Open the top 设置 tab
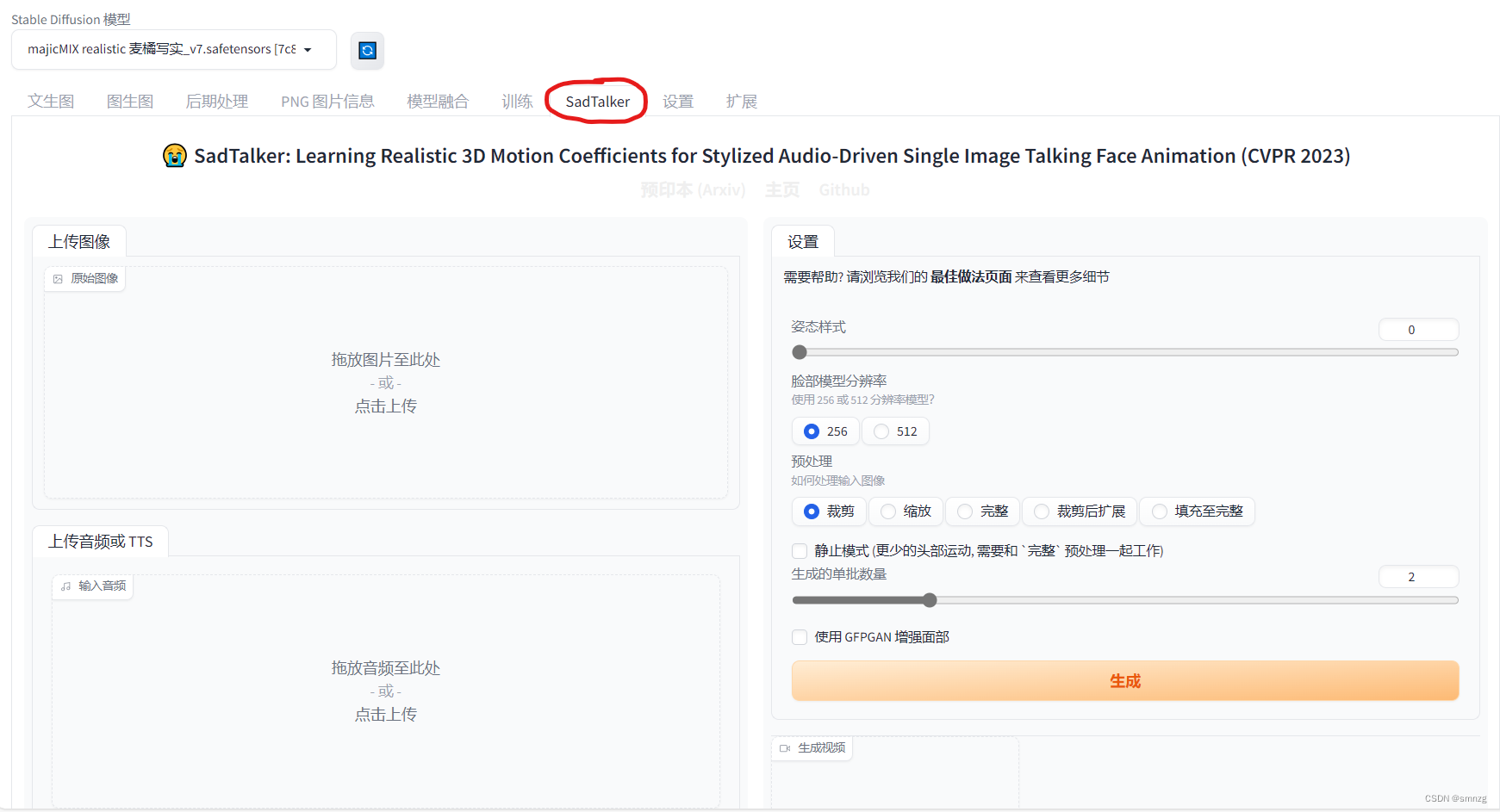 pos(678,102)
